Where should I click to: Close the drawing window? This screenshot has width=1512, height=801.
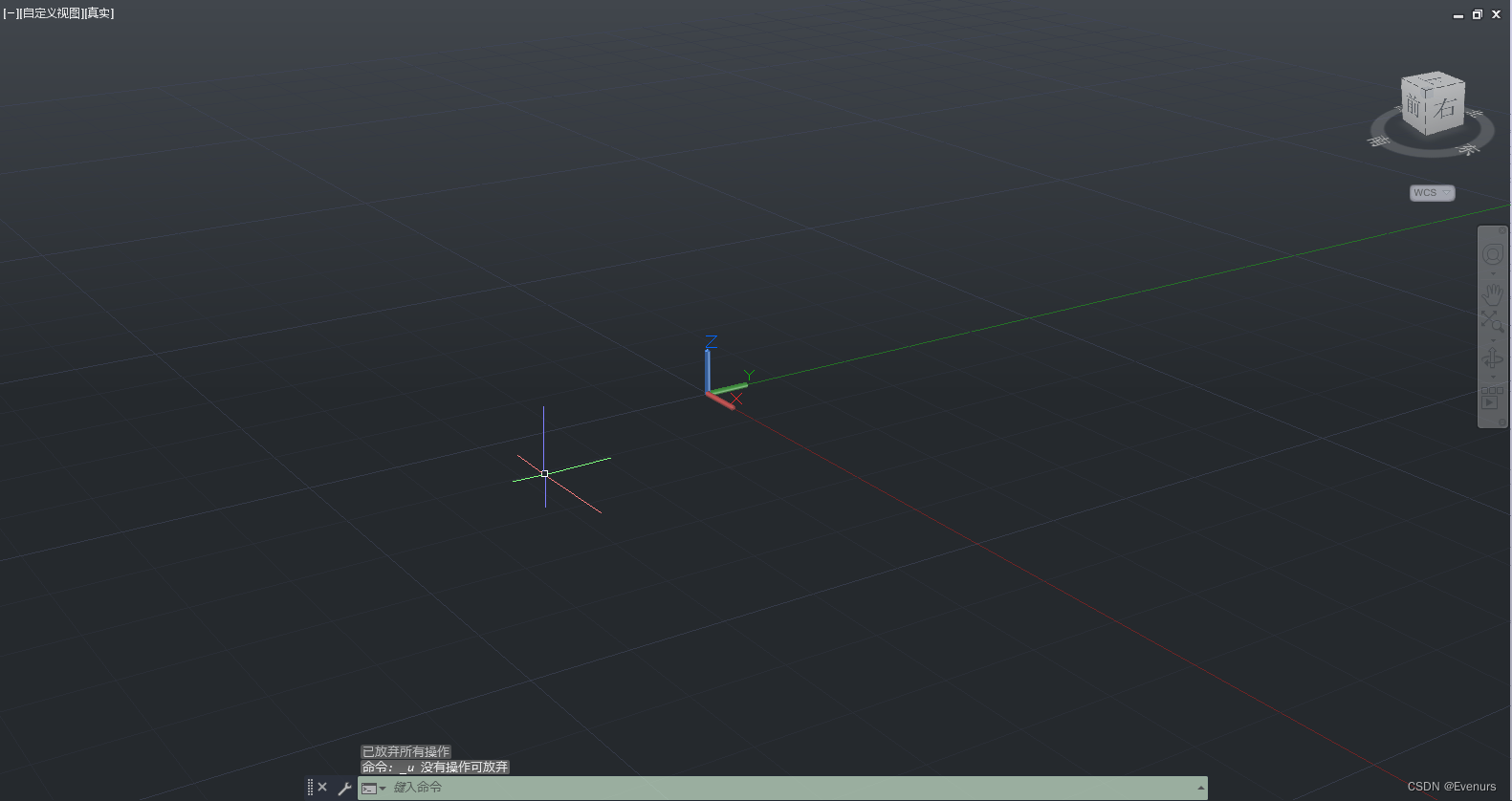pyautogui.click(x=1497, y=14)
